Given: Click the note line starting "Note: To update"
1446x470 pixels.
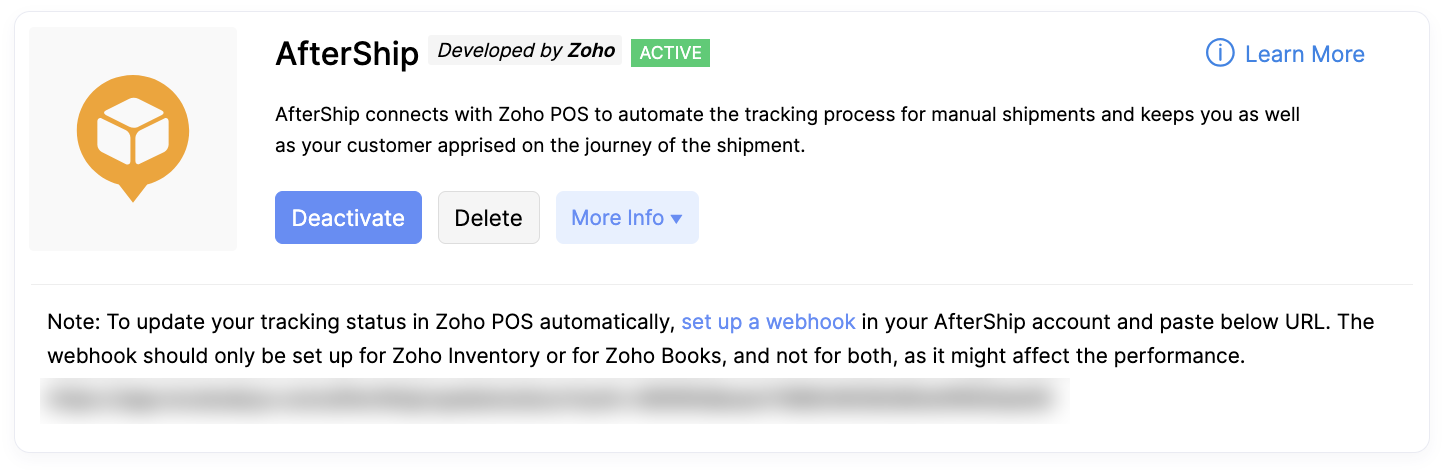Looking at the screenshot, I should 360,322.
